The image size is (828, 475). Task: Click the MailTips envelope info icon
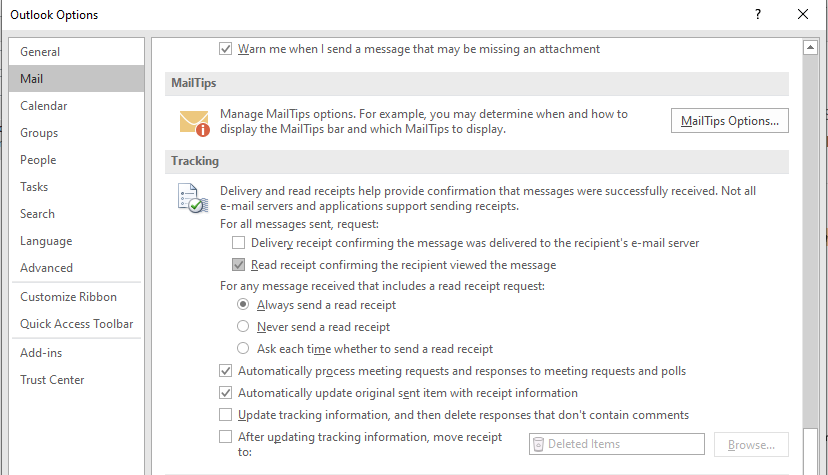pos(194,122)
